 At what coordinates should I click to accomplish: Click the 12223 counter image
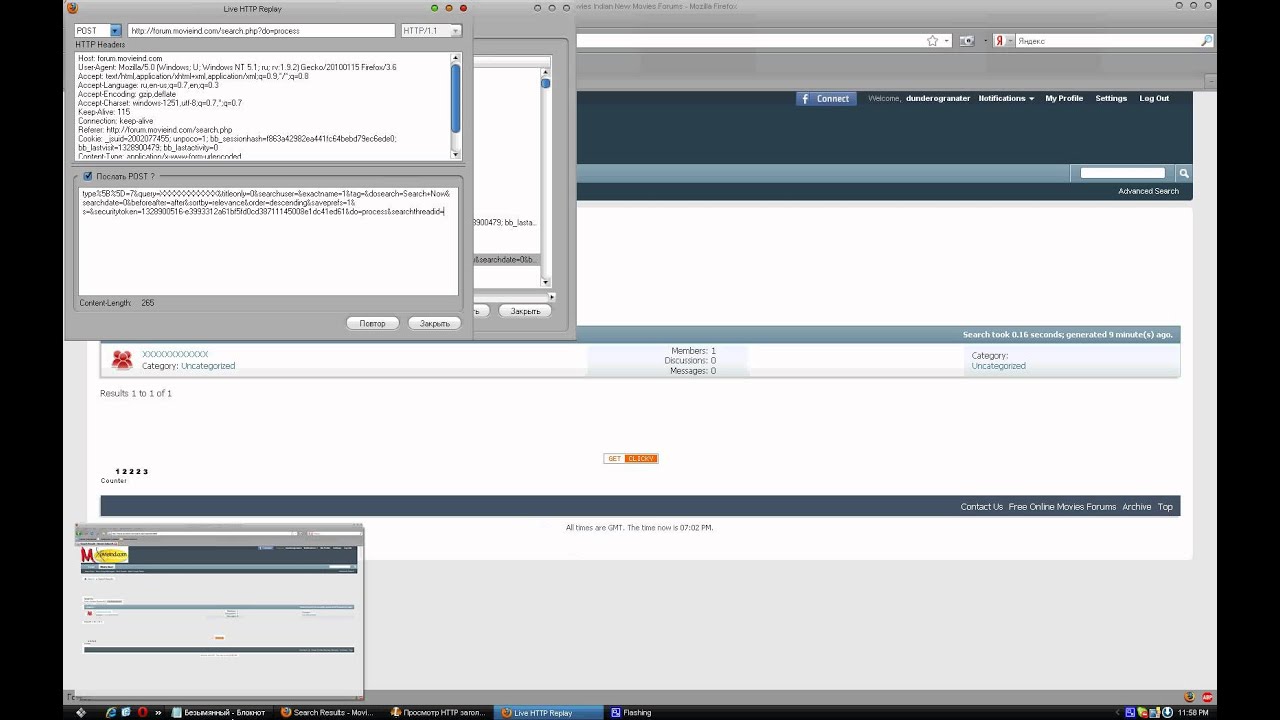(x=131, y=471)
